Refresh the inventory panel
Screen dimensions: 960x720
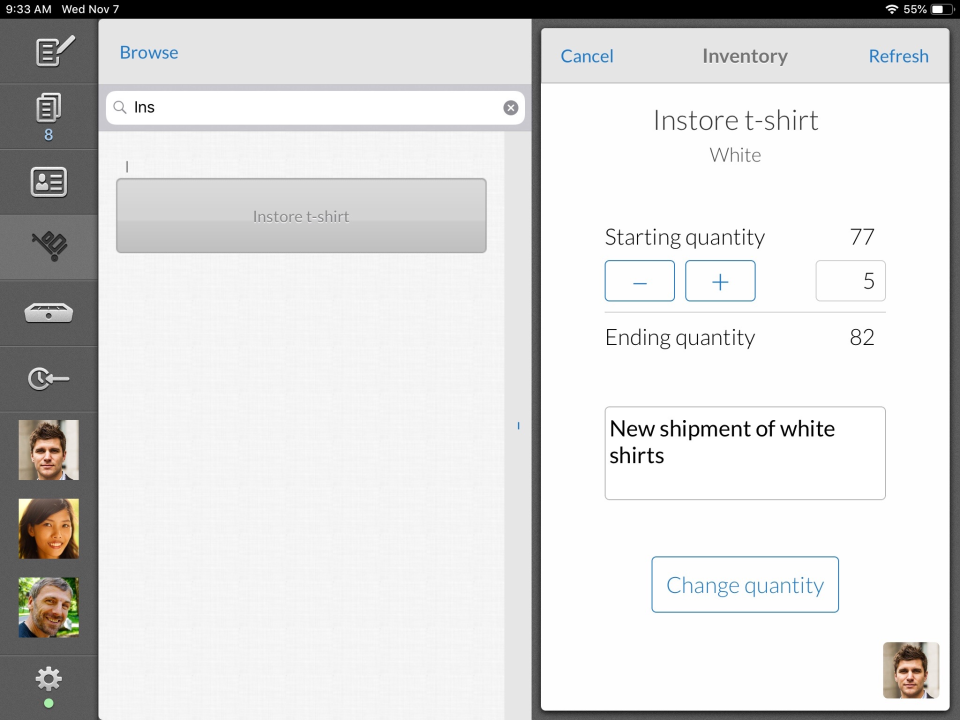point(898,56)
